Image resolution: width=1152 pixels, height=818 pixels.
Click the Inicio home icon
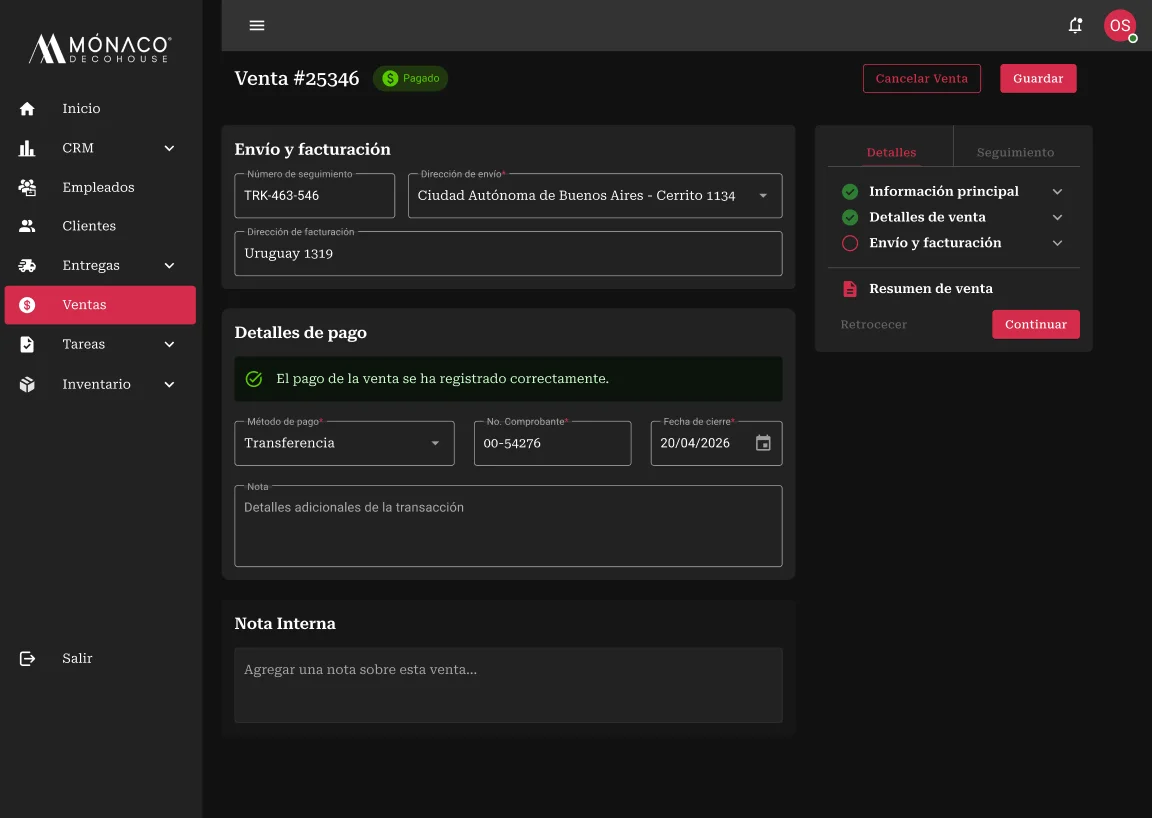(27, 109)
